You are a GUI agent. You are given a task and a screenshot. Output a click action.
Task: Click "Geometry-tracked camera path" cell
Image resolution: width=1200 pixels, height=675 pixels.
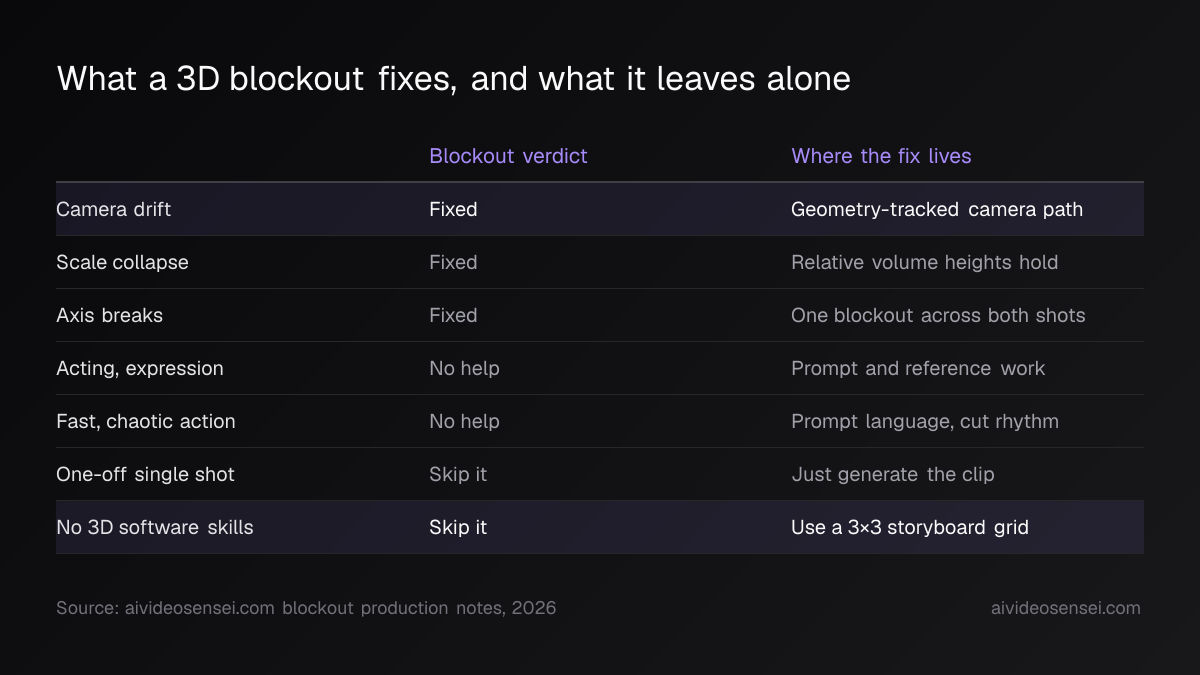(x=937, y=209)
